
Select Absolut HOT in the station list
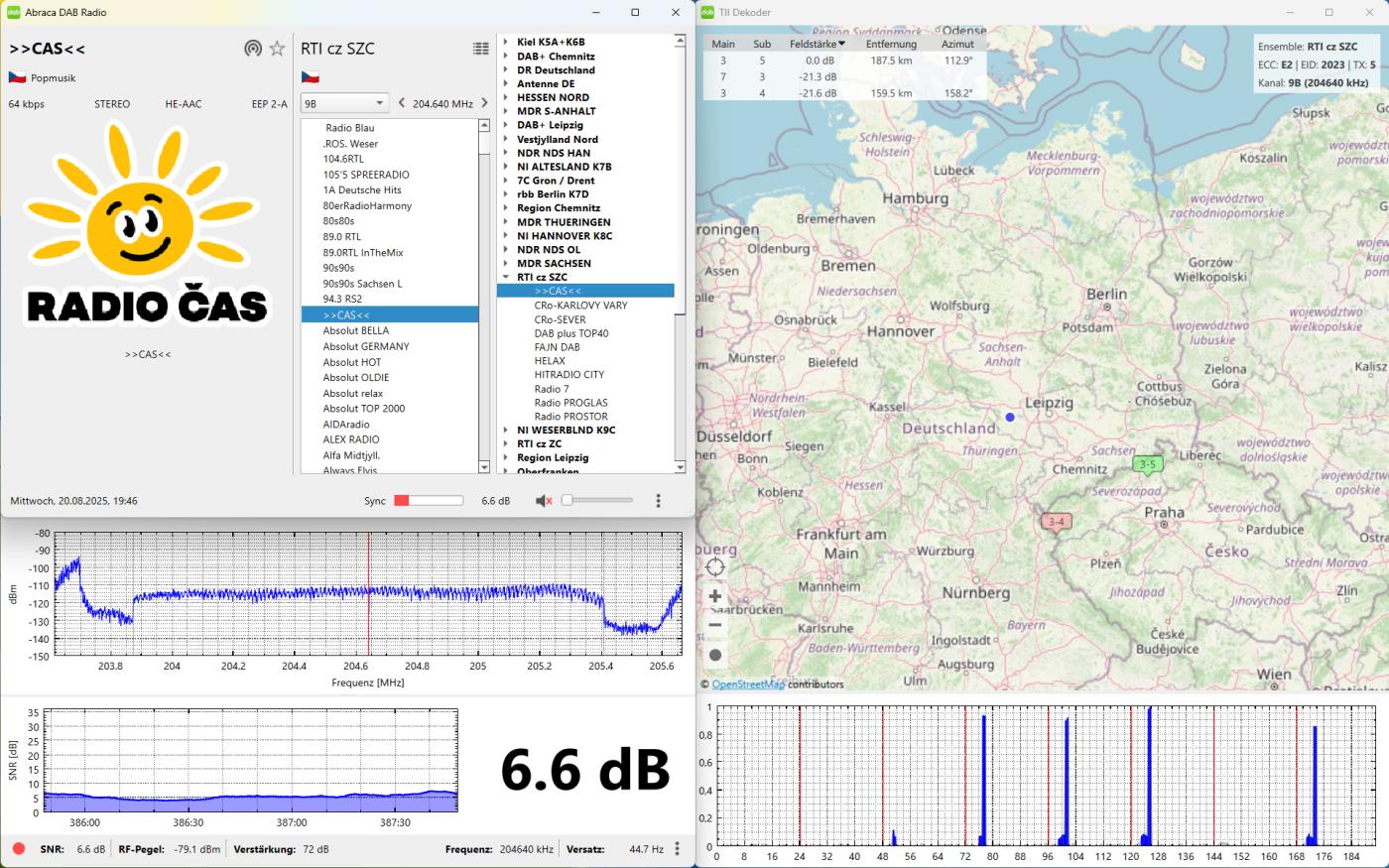point(352,362)
